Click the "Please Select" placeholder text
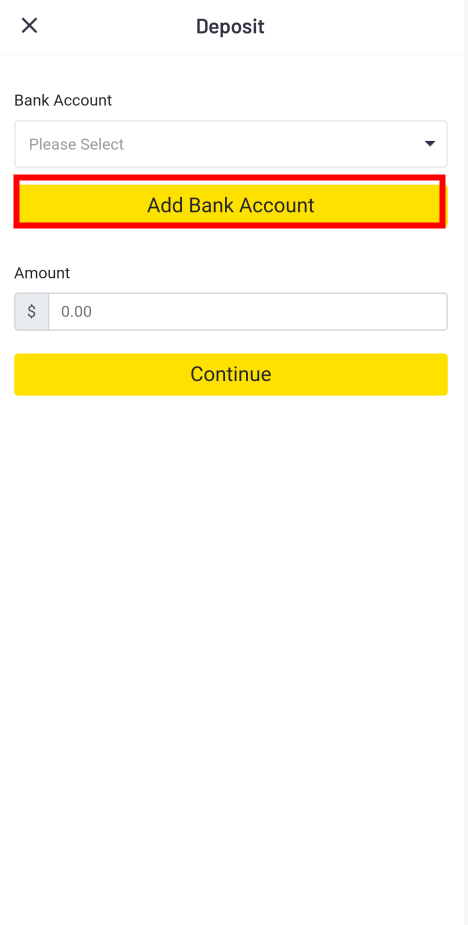Screen dimensions: 468x925 click(76, 145)
